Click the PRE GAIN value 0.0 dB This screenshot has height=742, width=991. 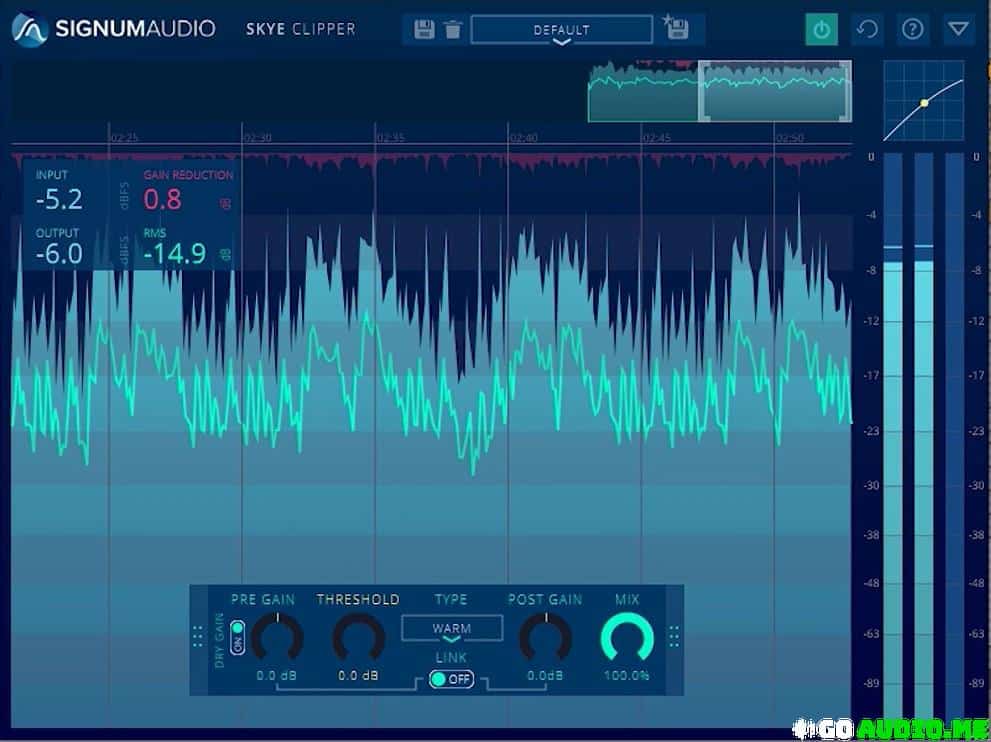point(277,676)
